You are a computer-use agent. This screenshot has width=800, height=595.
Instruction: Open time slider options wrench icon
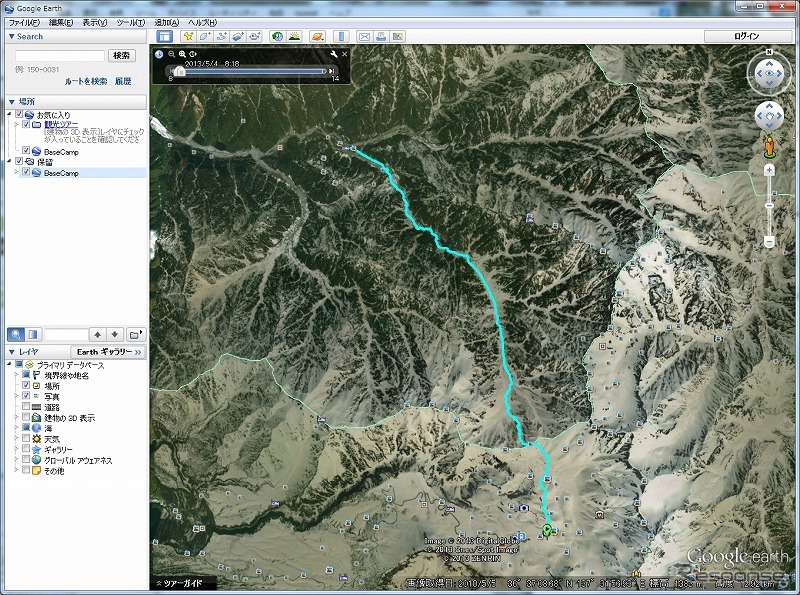point(334,54)
